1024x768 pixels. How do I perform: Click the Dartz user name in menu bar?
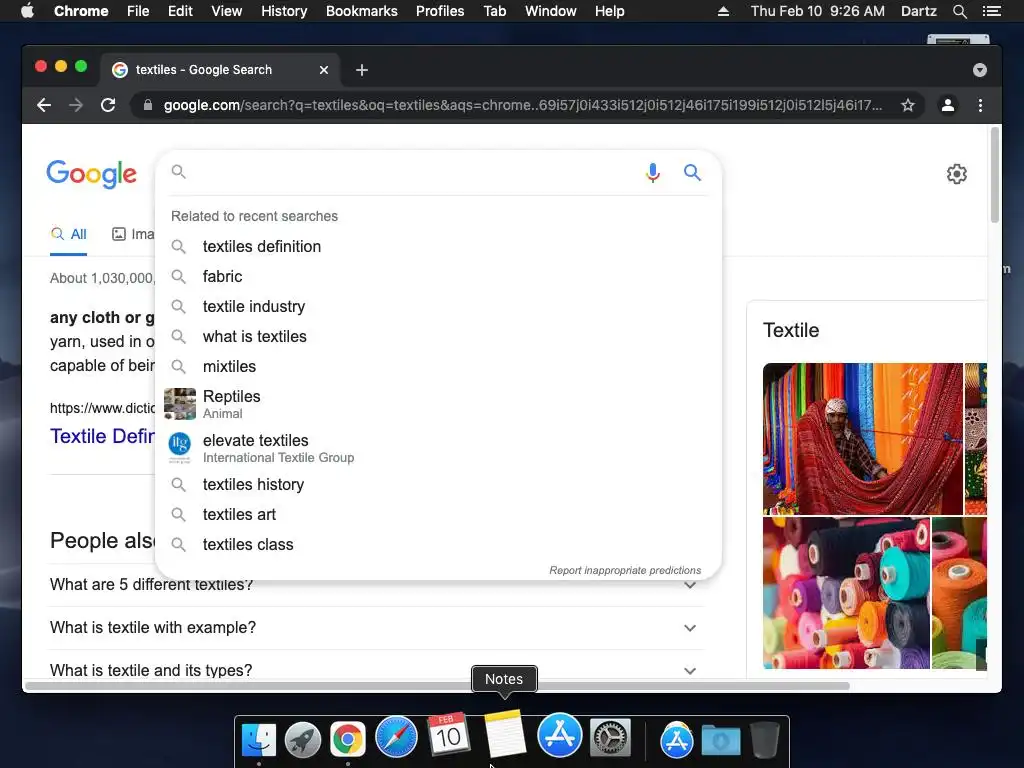point(918,11)
